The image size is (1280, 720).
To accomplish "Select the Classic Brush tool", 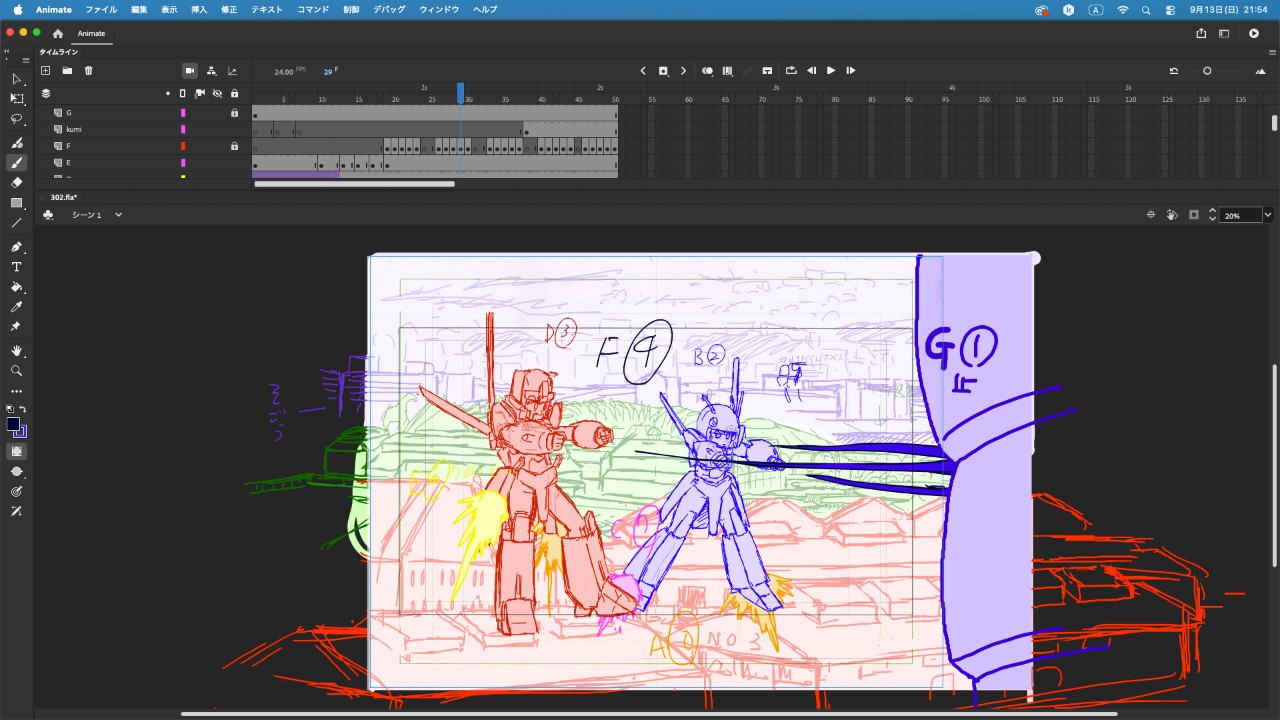I will [16, 163].
